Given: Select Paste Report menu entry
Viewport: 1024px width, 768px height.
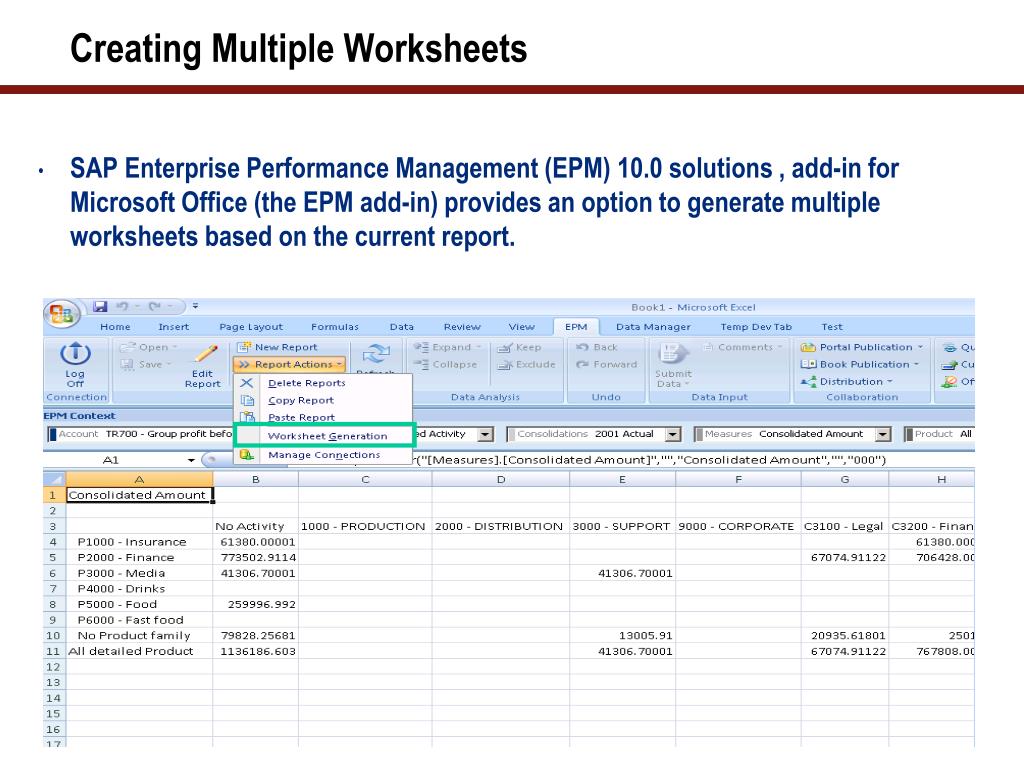Looking at the screenshot, I should coord(323,417).
